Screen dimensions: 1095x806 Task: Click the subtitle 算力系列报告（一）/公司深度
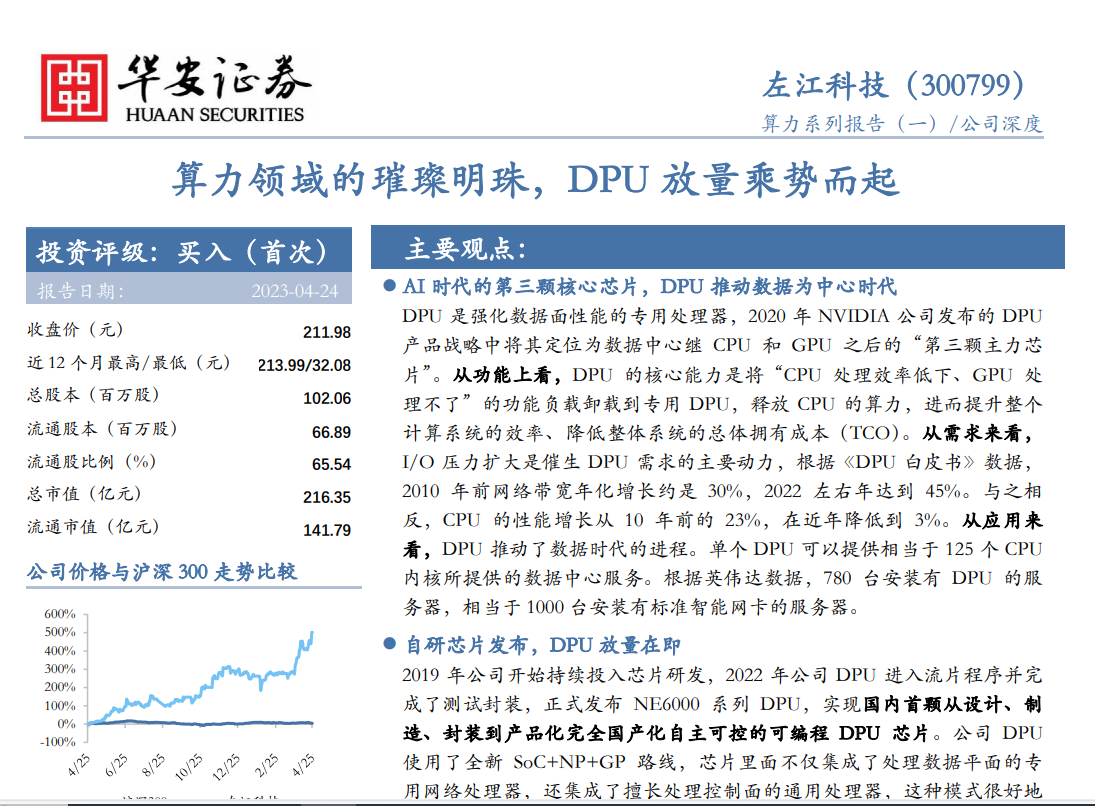902,124
